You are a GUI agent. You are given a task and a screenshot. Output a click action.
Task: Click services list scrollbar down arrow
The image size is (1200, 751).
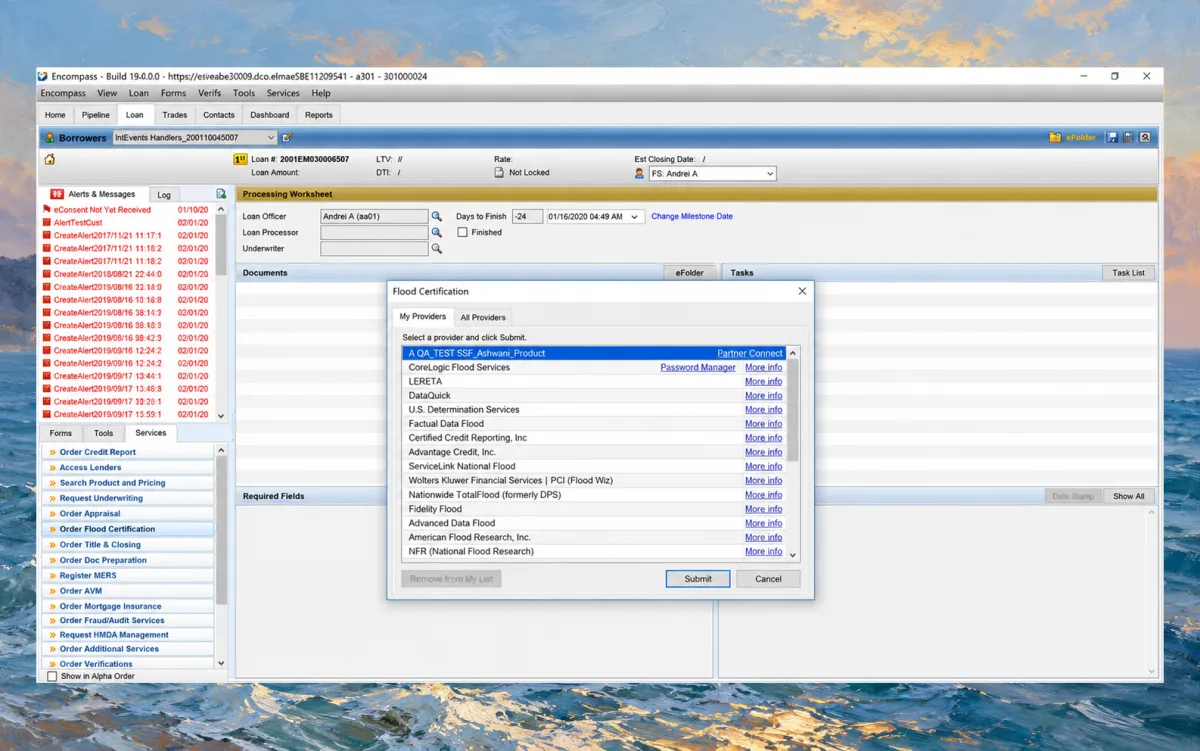coord(221,662)
